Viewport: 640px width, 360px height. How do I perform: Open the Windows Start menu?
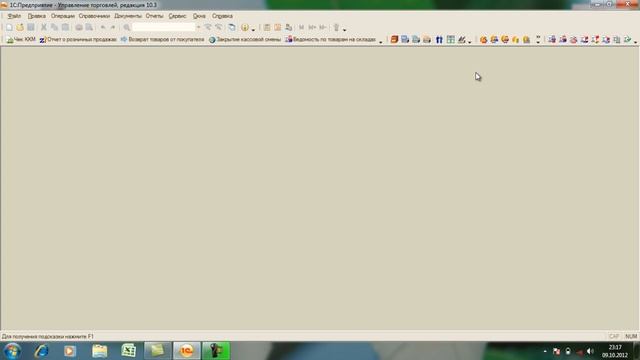coord(12,351)
